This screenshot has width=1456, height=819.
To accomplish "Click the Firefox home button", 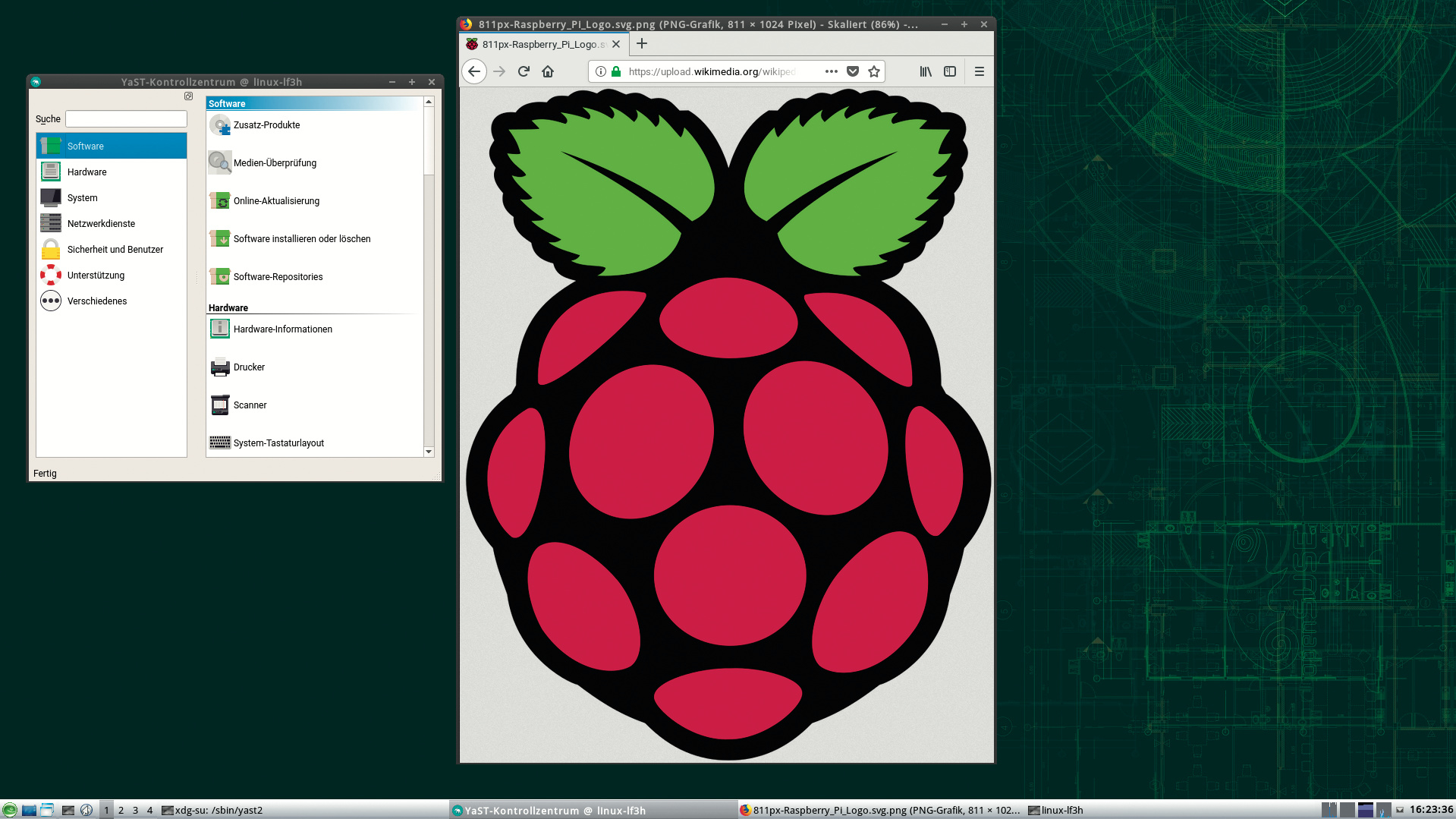I will (x=548, y=71).
